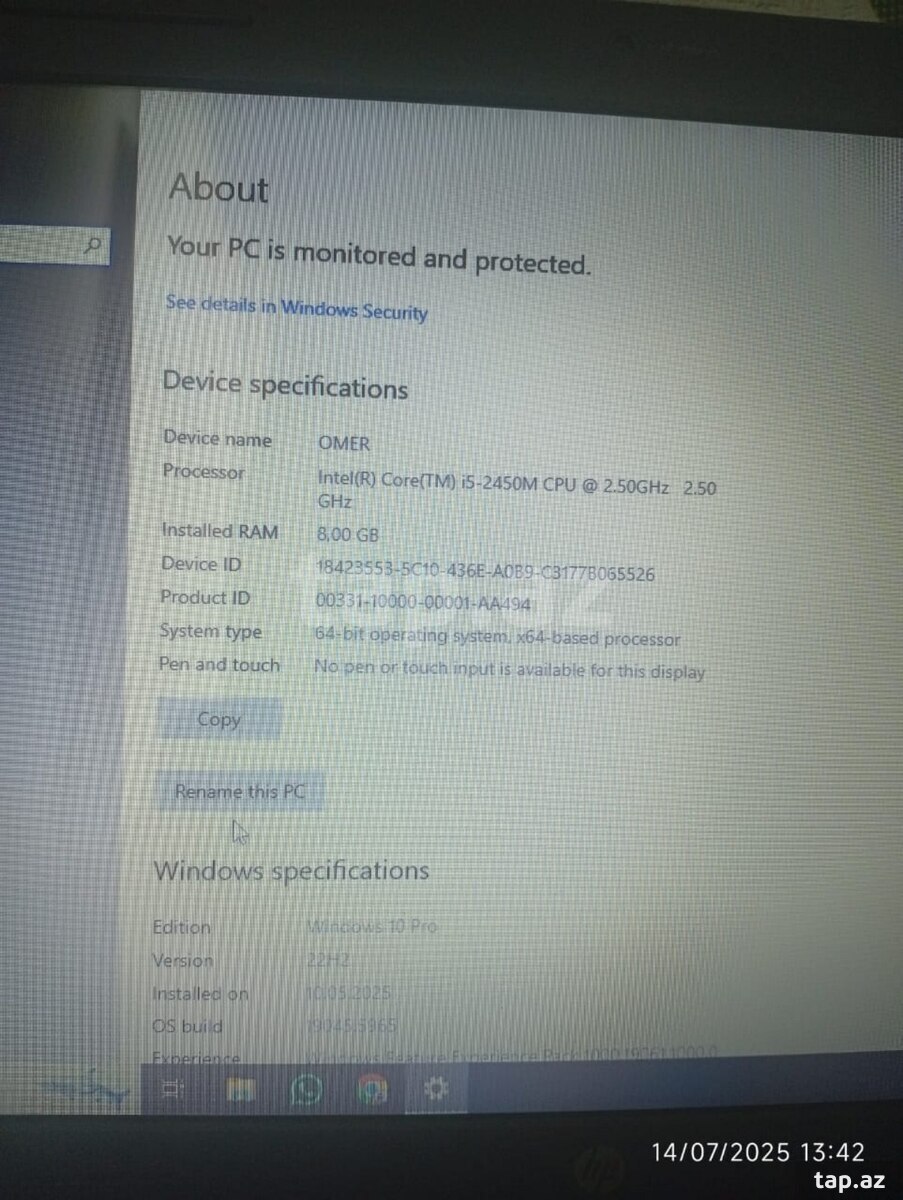The width and height of the screenshot is (903, 1200).
Task: Select the Pen and touch value text
Action: click(509, 670)
